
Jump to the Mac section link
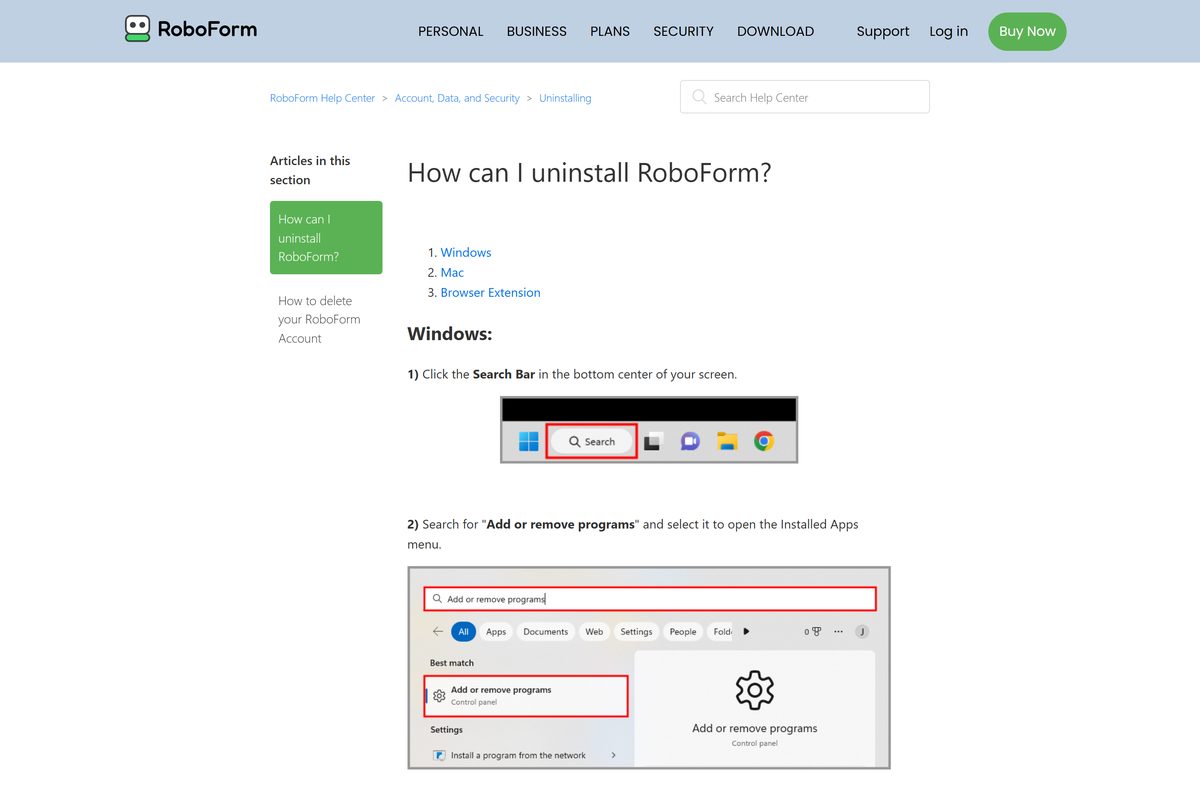452,272
